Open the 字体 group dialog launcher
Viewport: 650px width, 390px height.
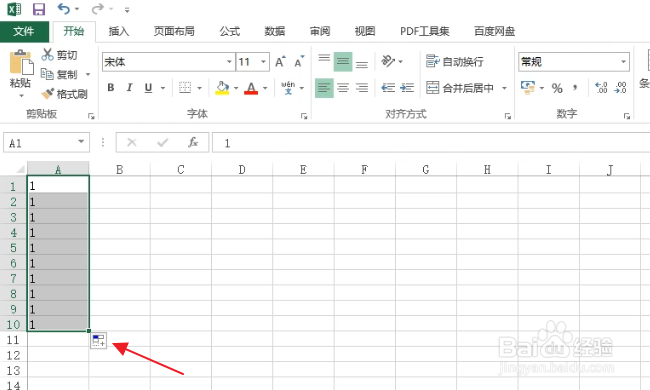tap(304, 116)
